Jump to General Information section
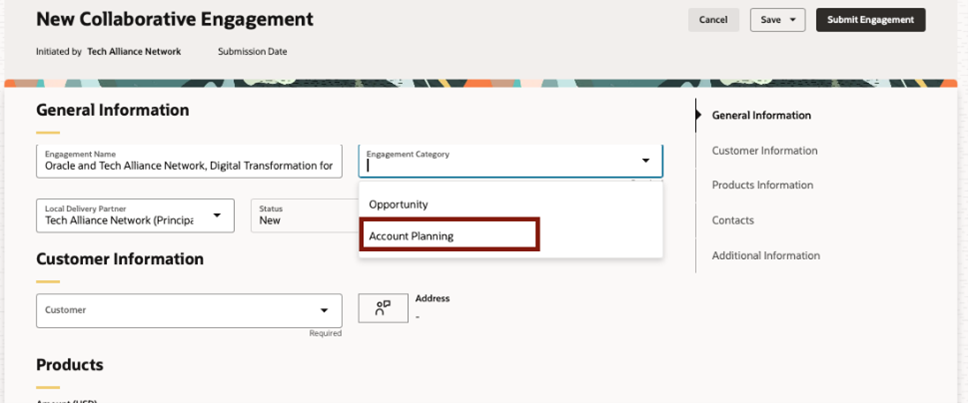 point(761,115)
